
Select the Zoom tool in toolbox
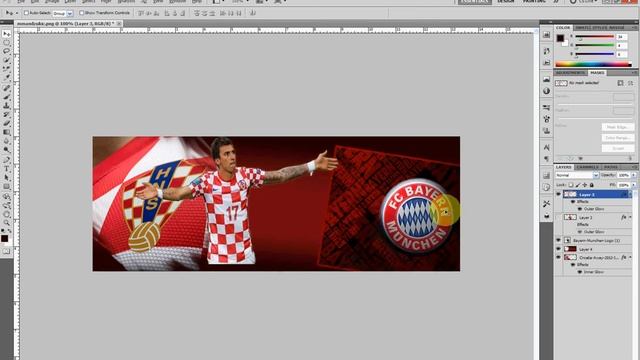pyautogui.click(x=6, y=223)
